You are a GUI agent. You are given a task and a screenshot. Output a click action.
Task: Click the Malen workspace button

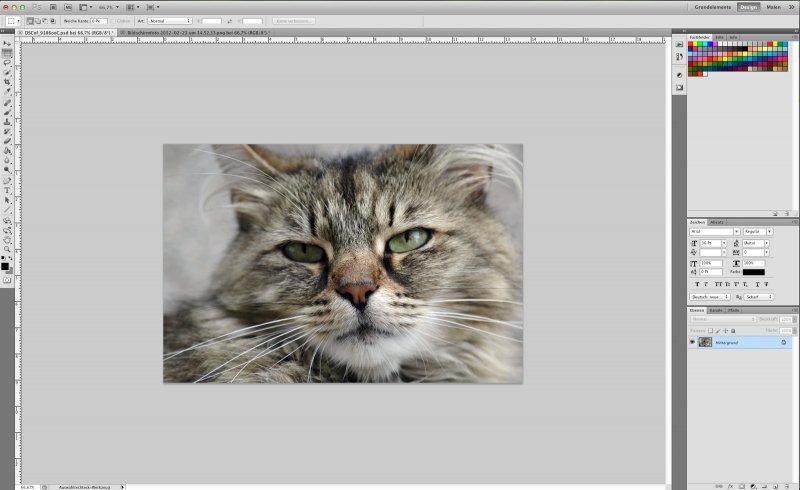(773, 7)
